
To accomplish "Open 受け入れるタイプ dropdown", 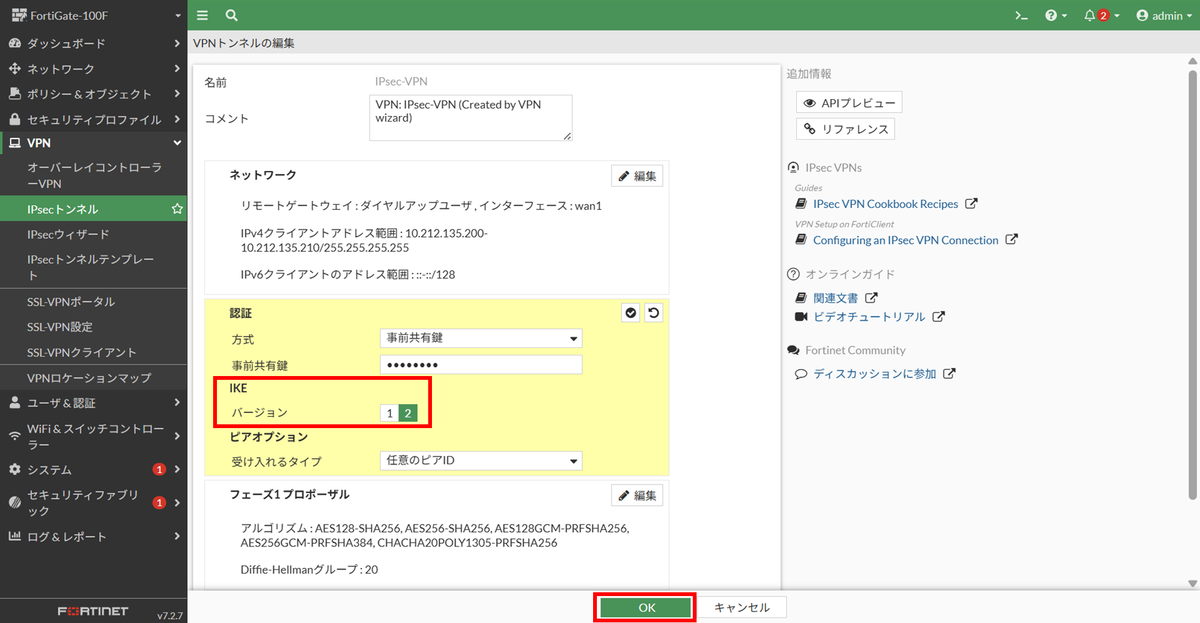I will (x=481, y=461).
